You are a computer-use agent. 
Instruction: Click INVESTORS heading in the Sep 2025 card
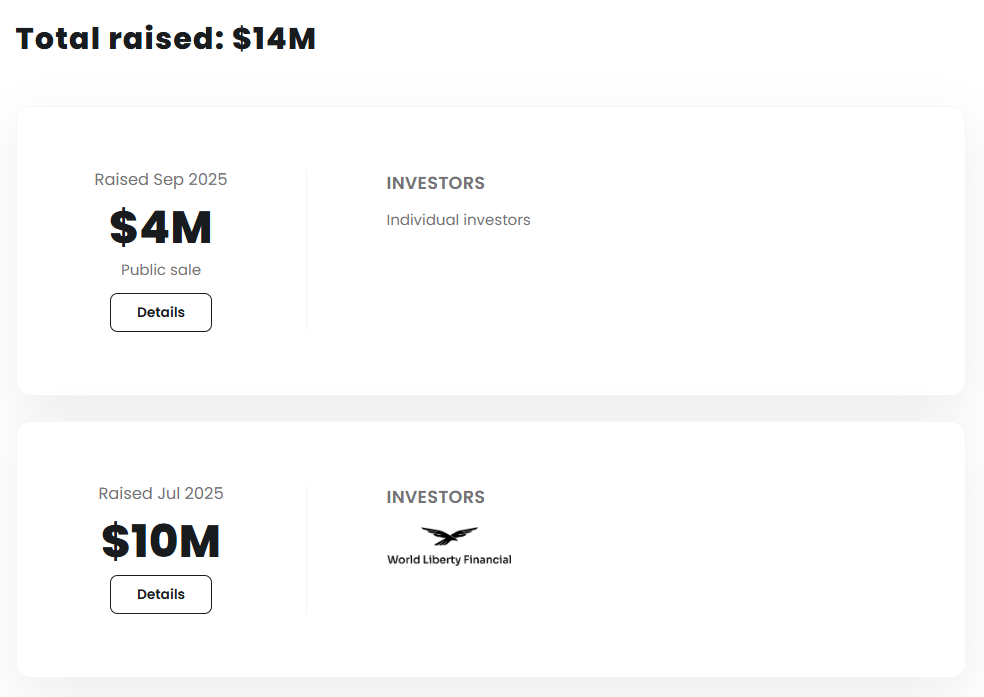[435, 184]
